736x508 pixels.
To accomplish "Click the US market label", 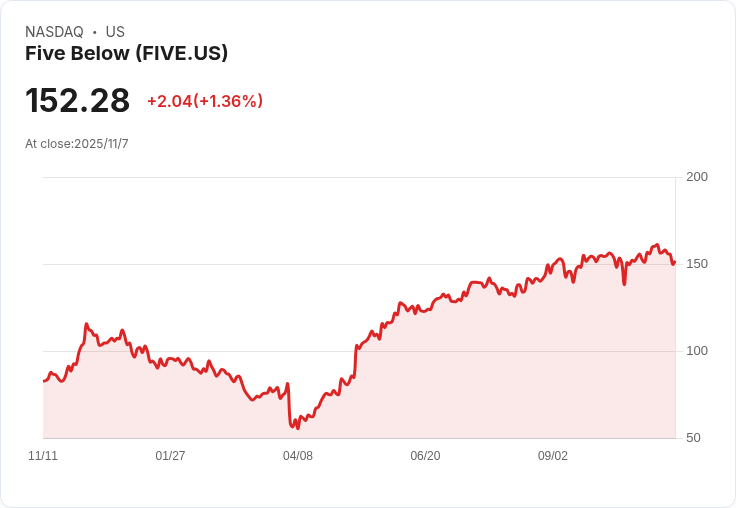I will click(115, 32).
